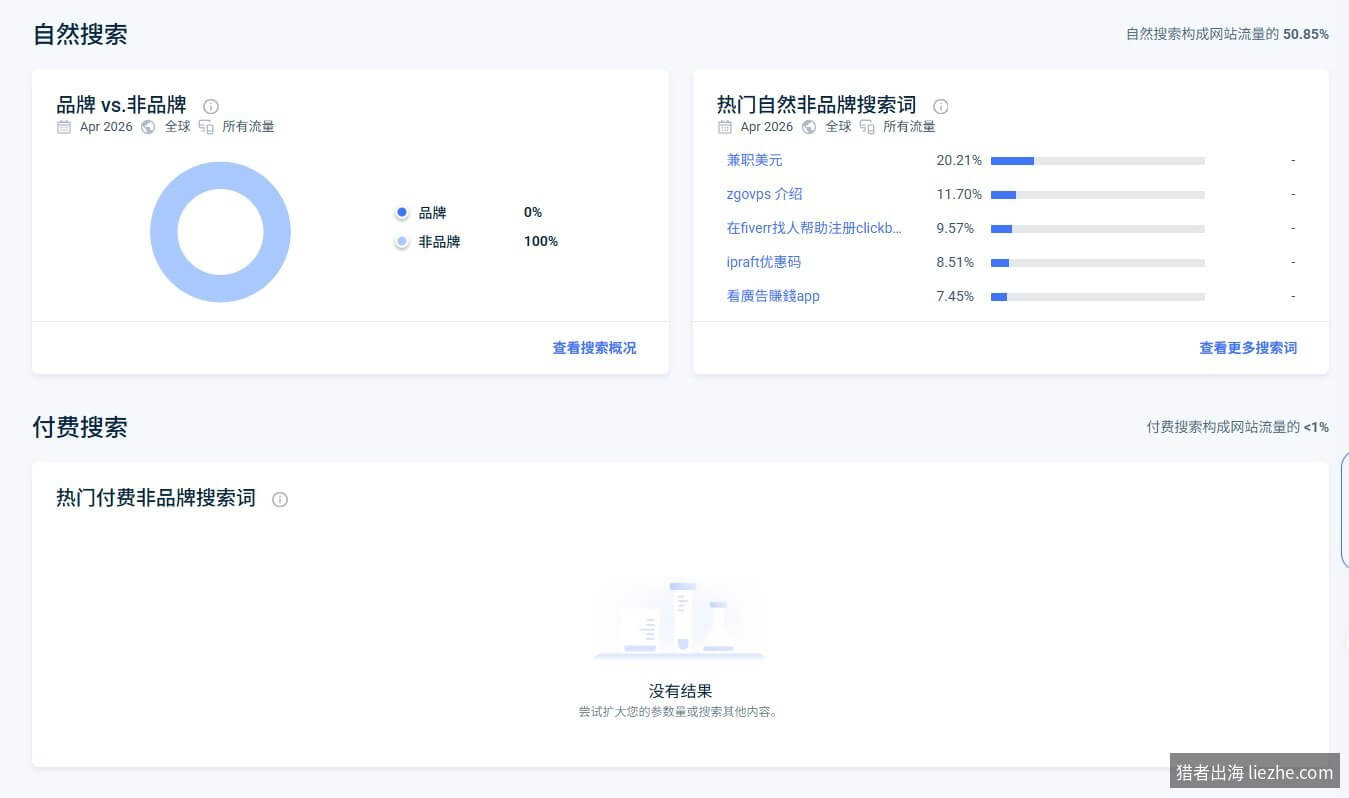Viewport: 1349px width, 798px height.
Task: Click globe icon in 热门自然非品牌搜索词 card
Action: (x=809, y=127)
